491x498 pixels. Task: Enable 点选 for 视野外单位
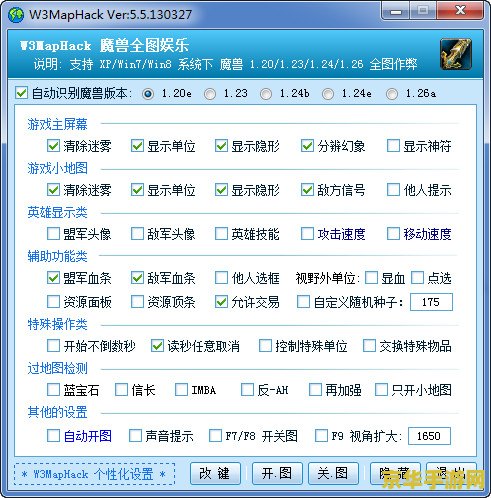pyautogui.click(x=417, y=278)
